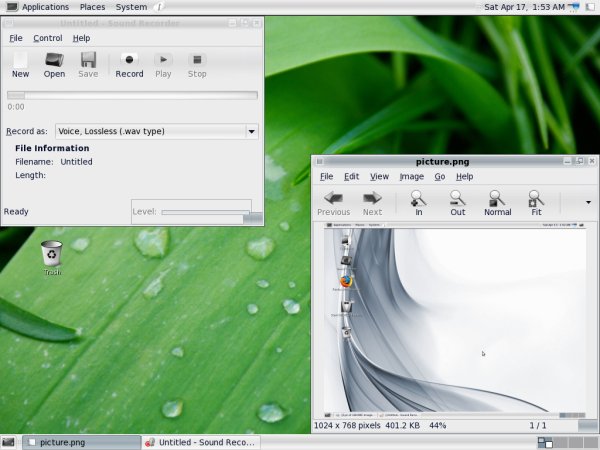Zoom In on the picture

pos(418,202)
